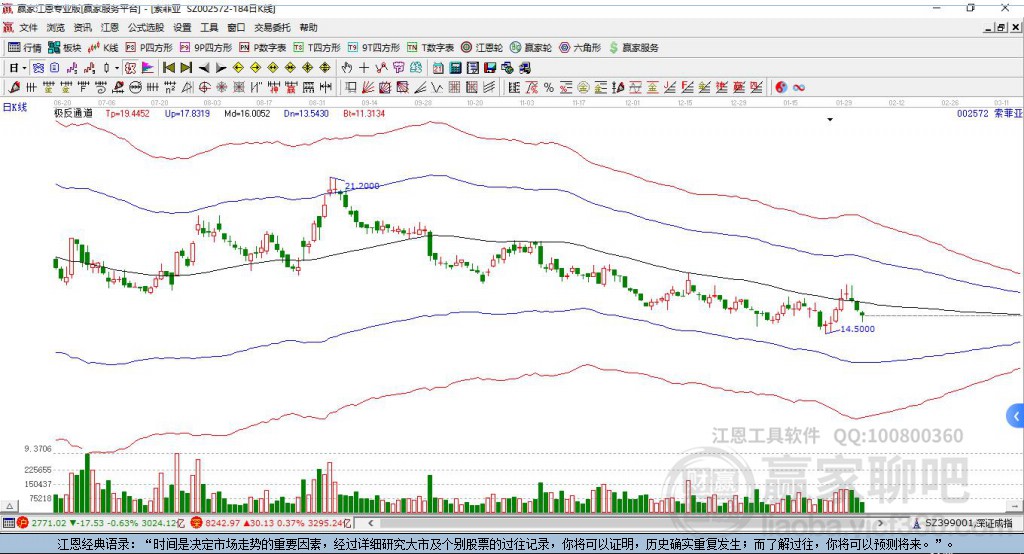Select the hand pan tool
The height and width of the screenshot is (554, 1024).
[x=347, y=68]
